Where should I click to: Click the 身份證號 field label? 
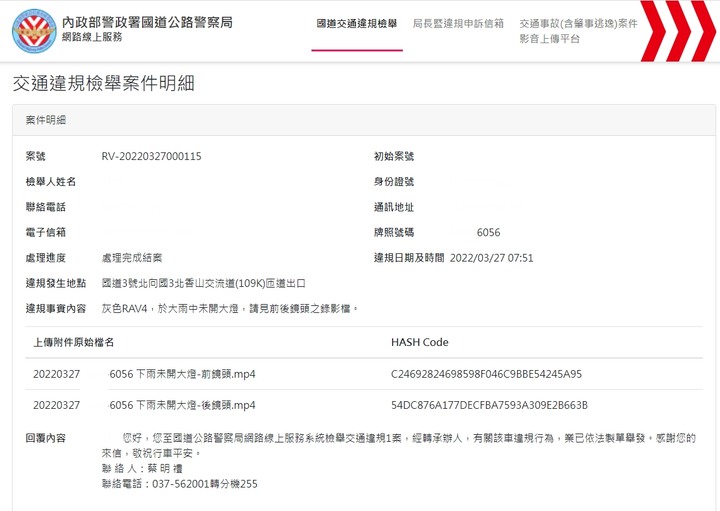click(x=394, y=182)
